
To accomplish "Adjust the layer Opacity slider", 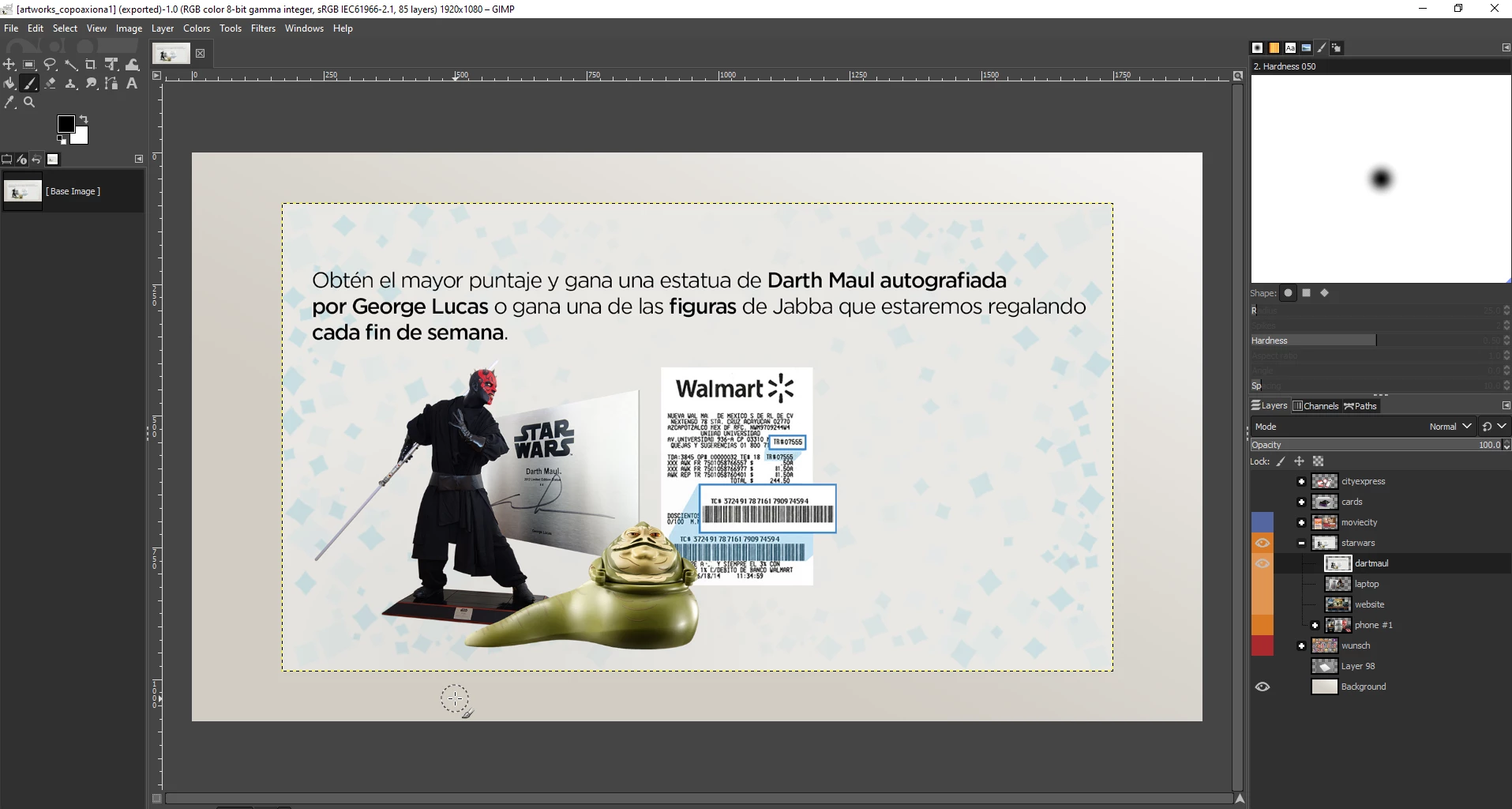I will coord(1376,445).
